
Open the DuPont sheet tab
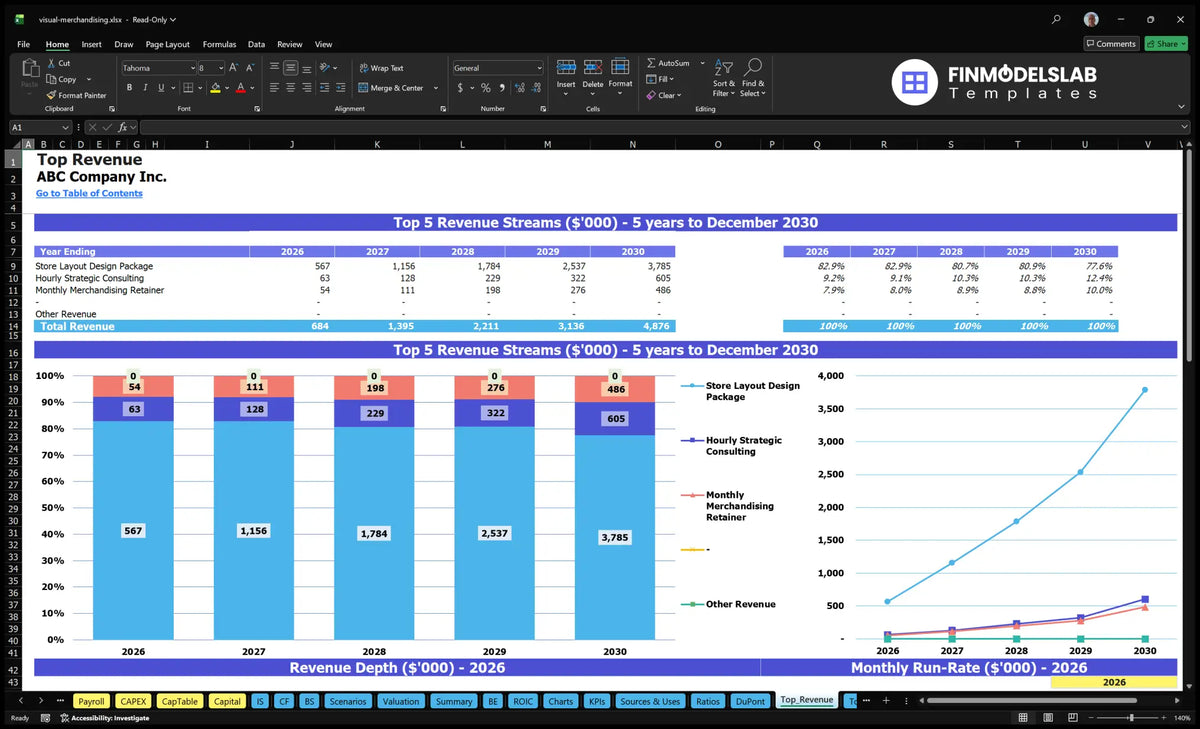pyautogui.click(x=750, y=701)
